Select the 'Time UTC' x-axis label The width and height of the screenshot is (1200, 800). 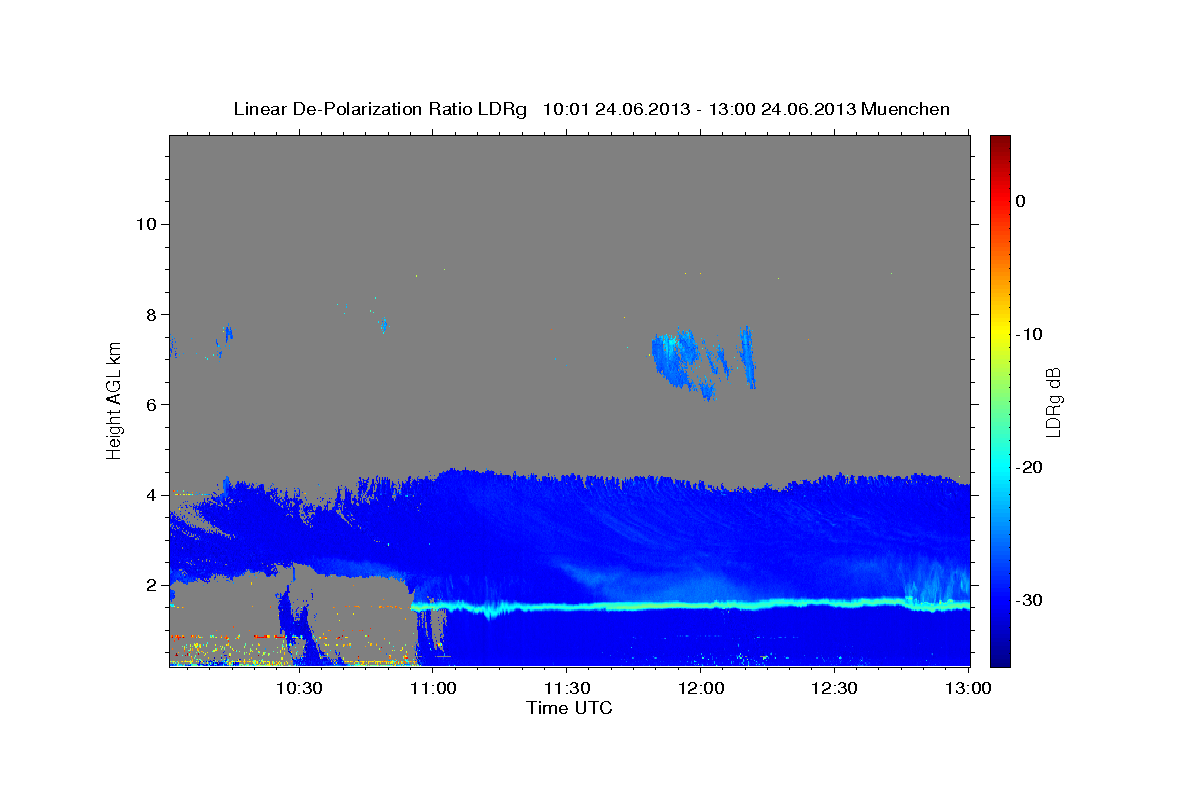(569, 708)
